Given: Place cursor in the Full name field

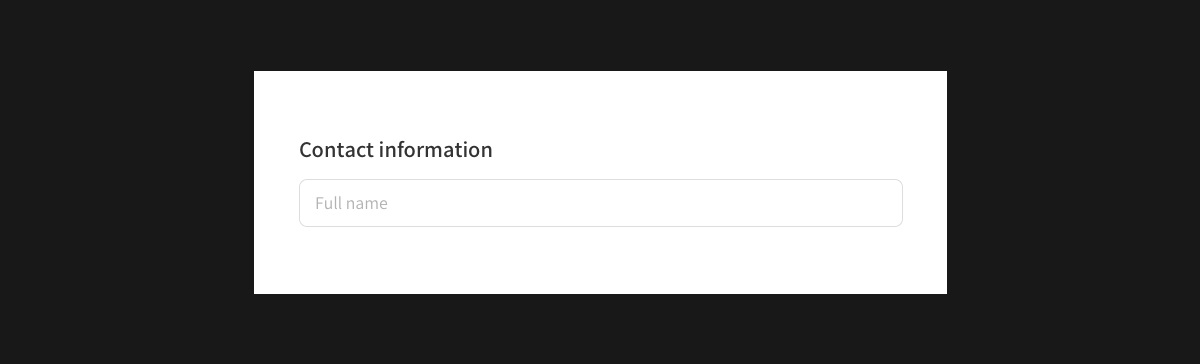Looking at the screenshot, I should coord(600,203).
